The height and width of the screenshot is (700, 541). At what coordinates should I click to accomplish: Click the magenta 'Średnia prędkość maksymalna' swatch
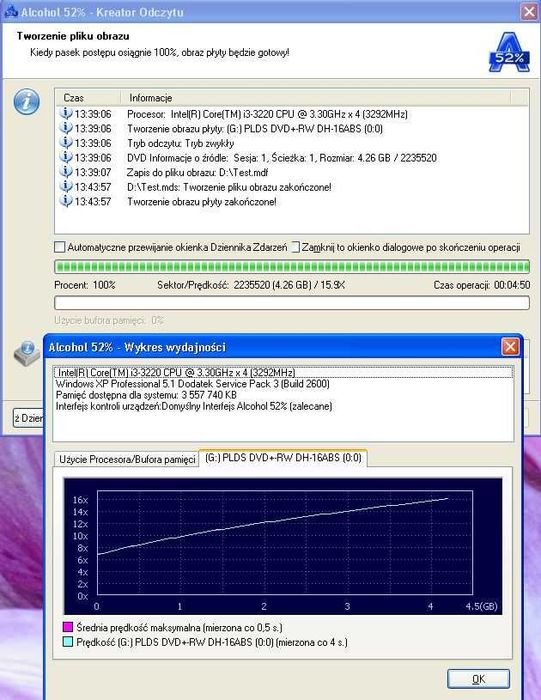click(x=68, y=627)
